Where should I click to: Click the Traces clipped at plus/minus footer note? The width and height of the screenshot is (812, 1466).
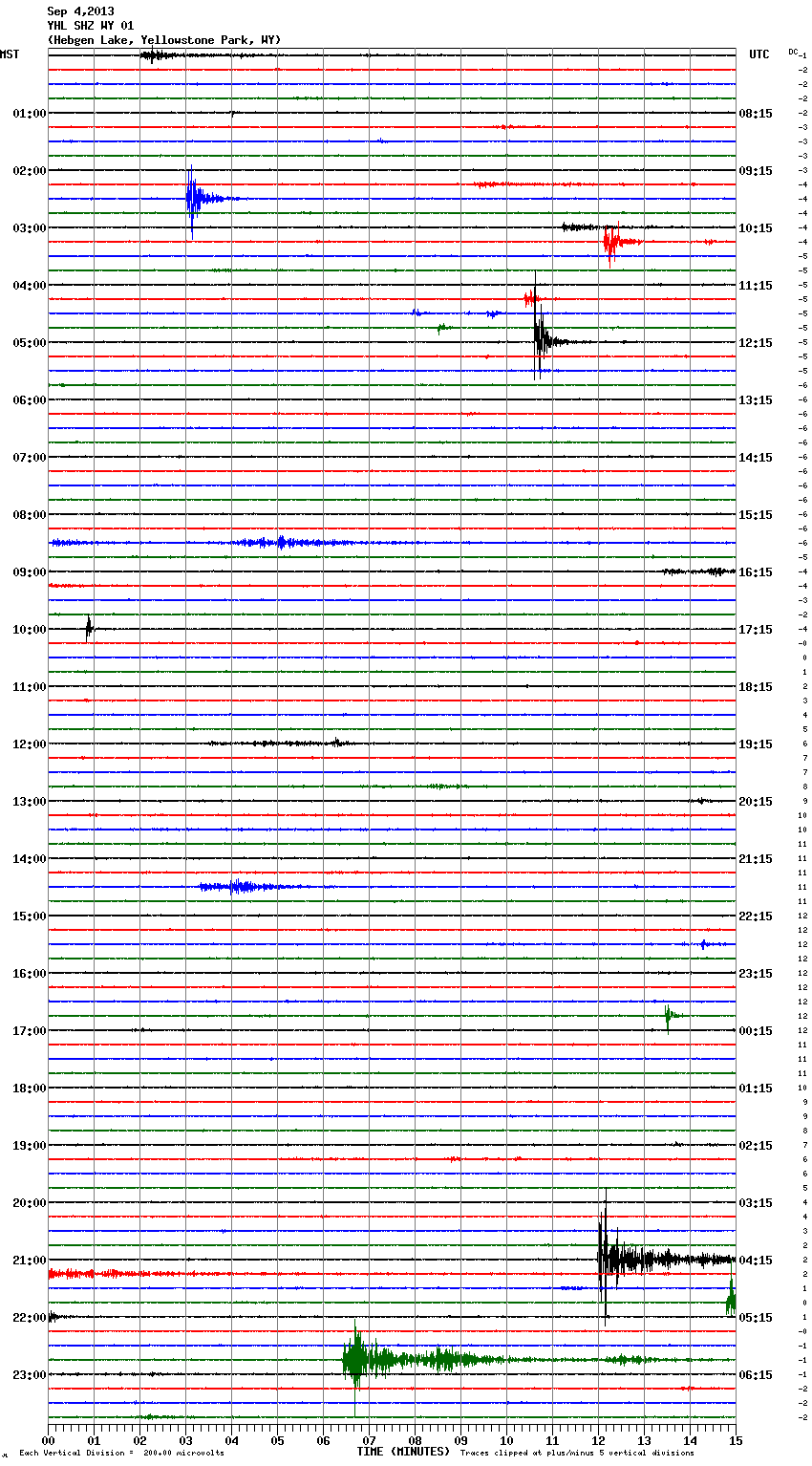pos(577,1454)
